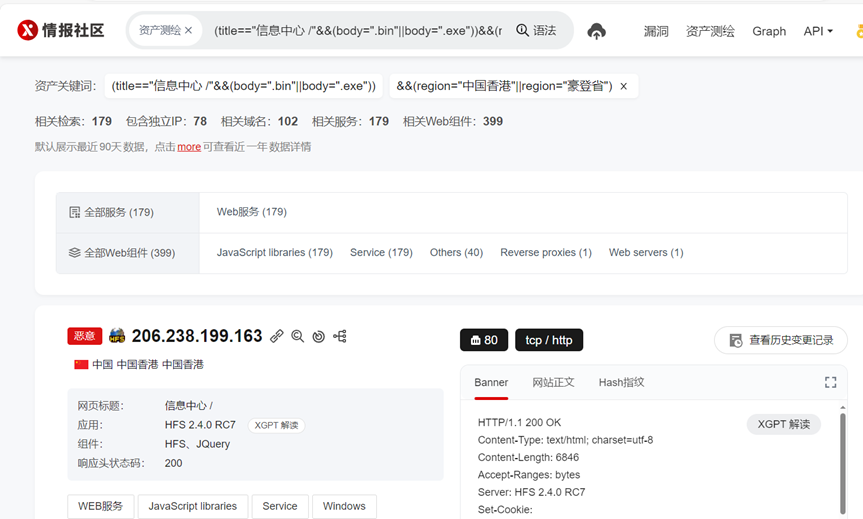Click the WEB服务 tag
Viewport: 863px width, 519px height.
click(x=101, y=506)
